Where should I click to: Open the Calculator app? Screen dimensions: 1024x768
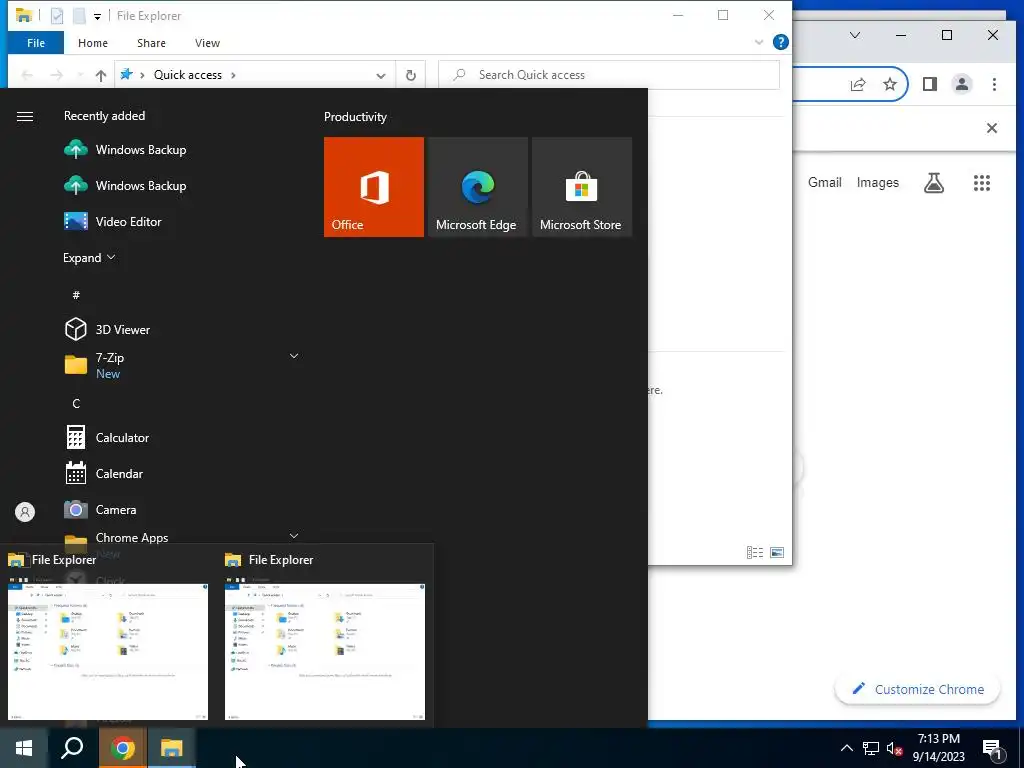tap(122, 438)
